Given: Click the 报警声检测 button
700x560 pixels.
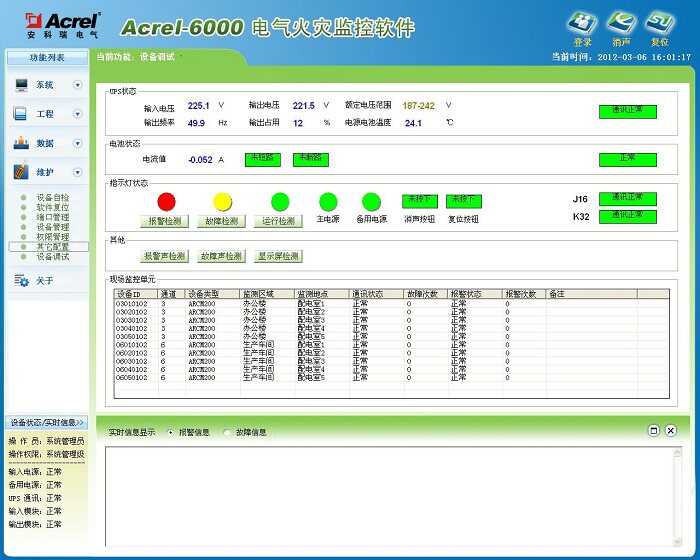Looking at the screenshot, I should [165, 256].
